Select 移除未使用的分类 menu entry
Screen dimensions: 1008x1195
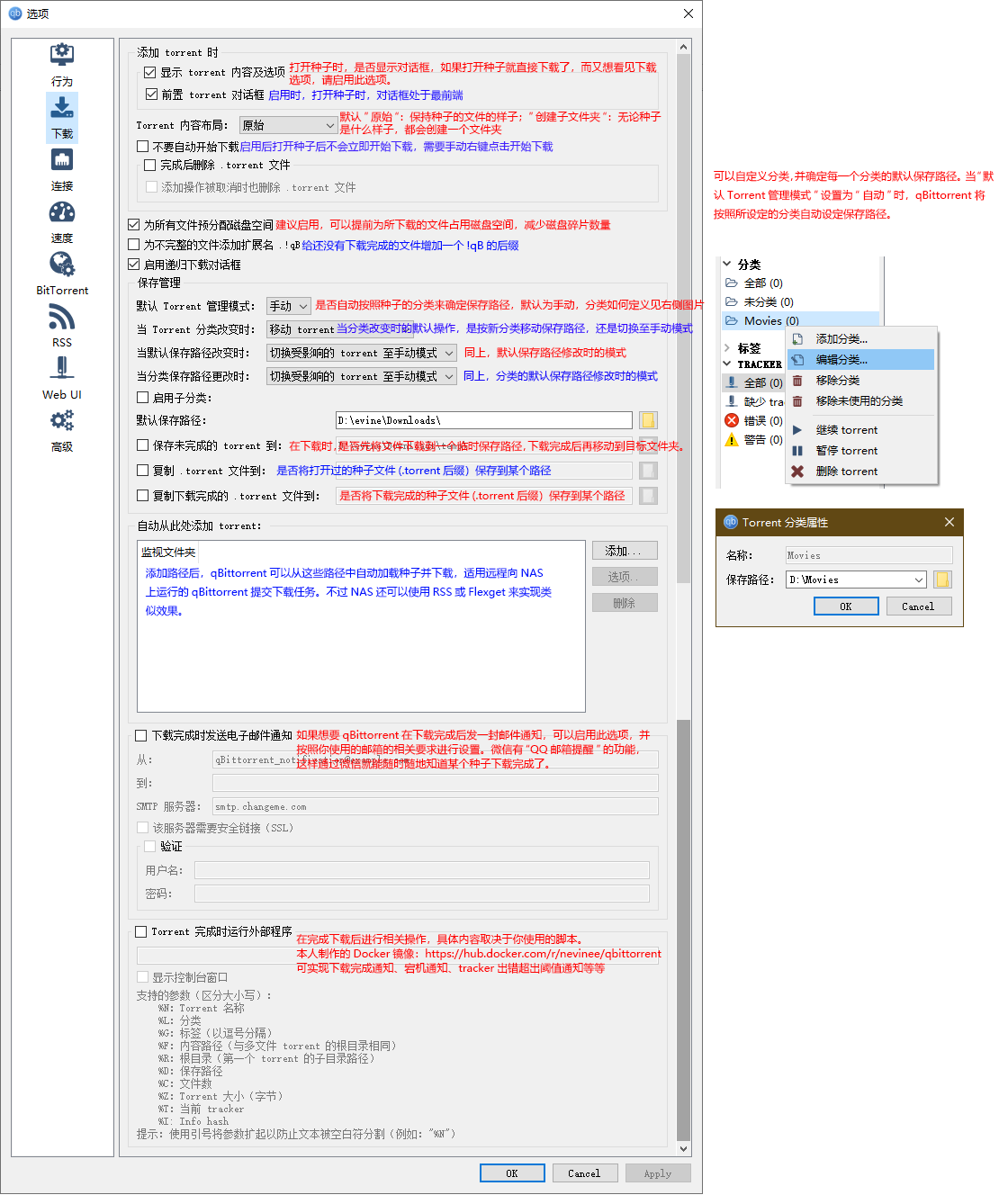coord(859,401)
